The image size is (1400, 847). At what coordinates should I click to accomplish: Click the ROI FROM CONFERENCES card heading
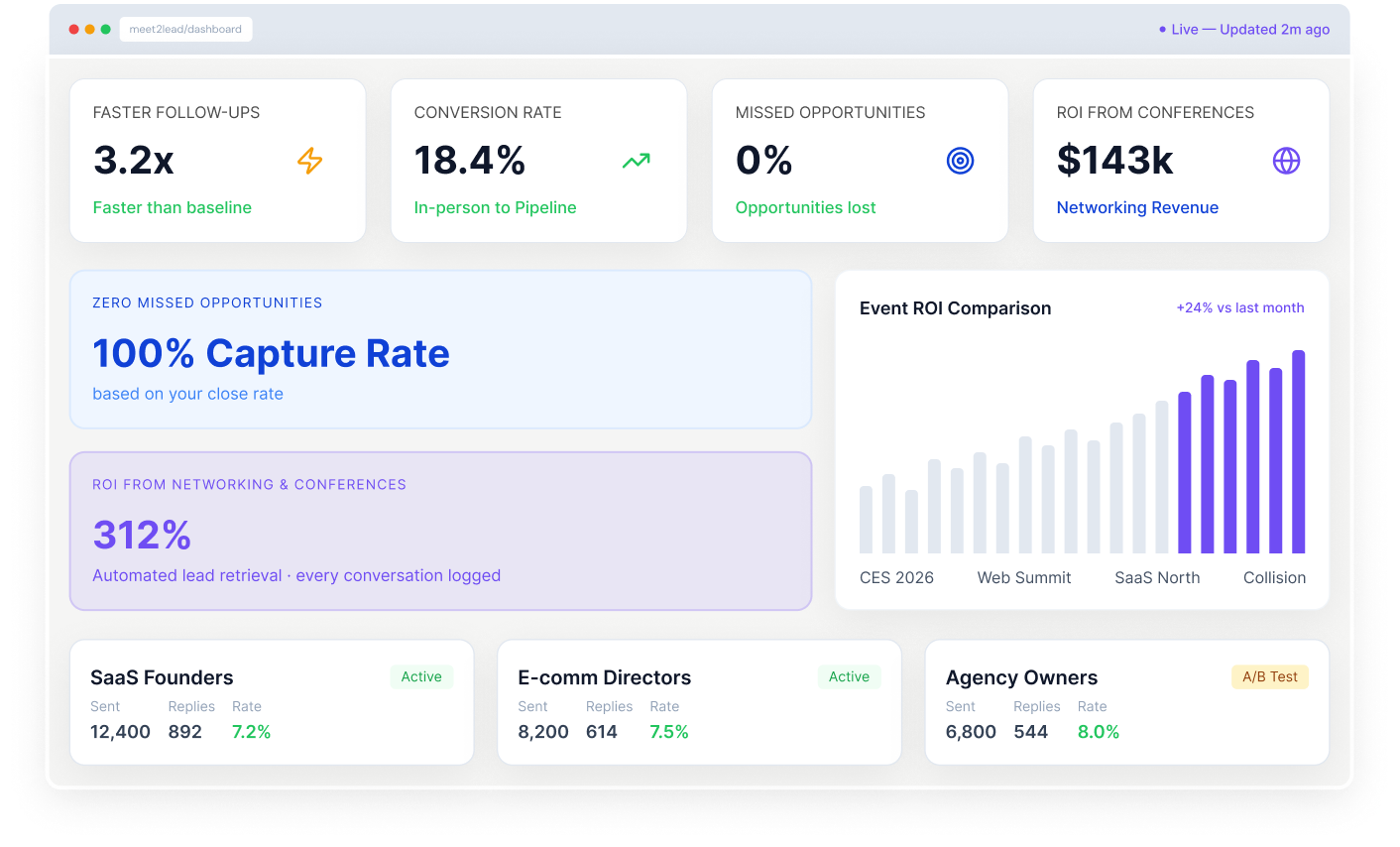[1155, 113]
